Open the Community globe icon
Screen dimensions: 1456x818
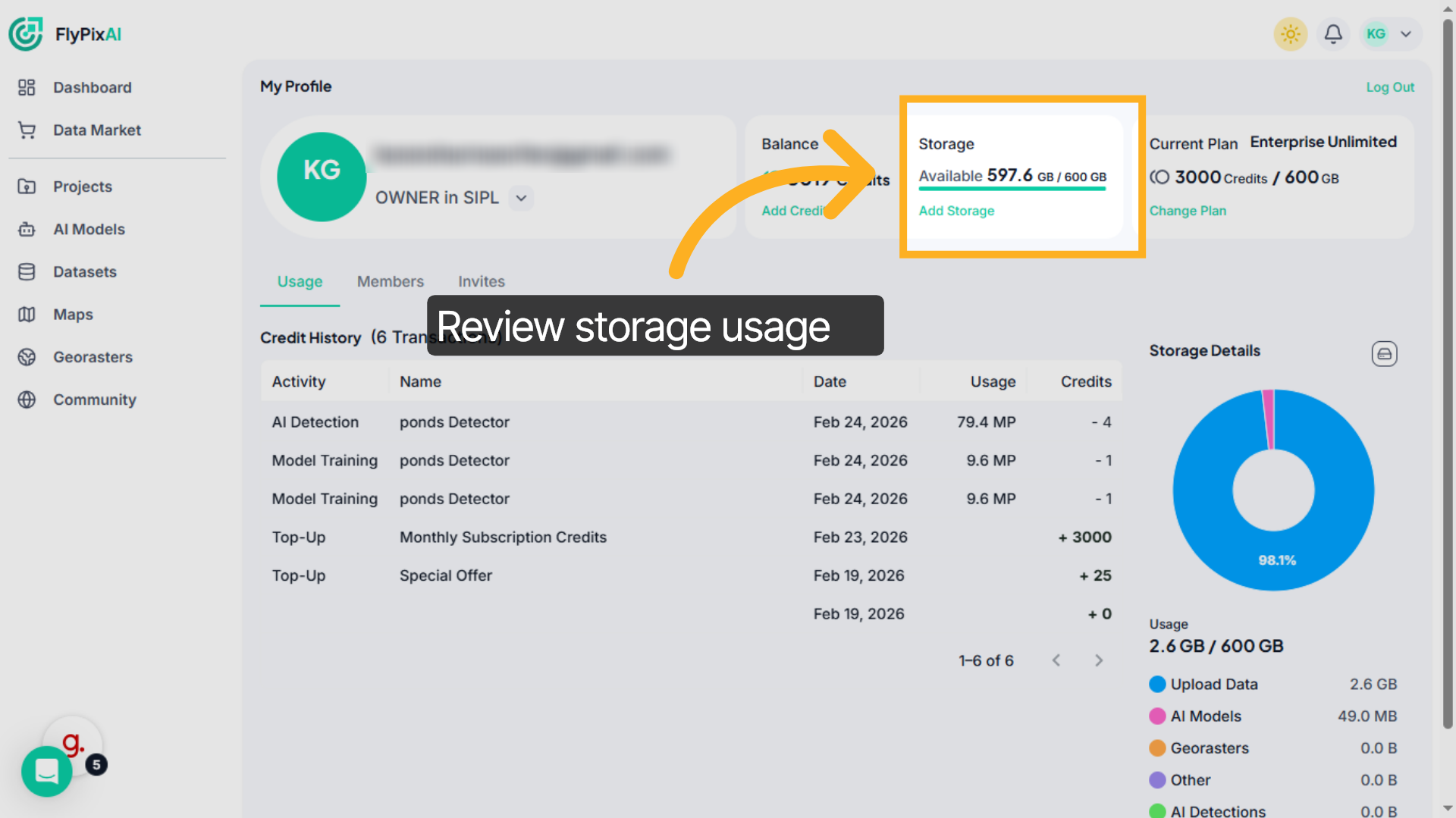point(27,400)
